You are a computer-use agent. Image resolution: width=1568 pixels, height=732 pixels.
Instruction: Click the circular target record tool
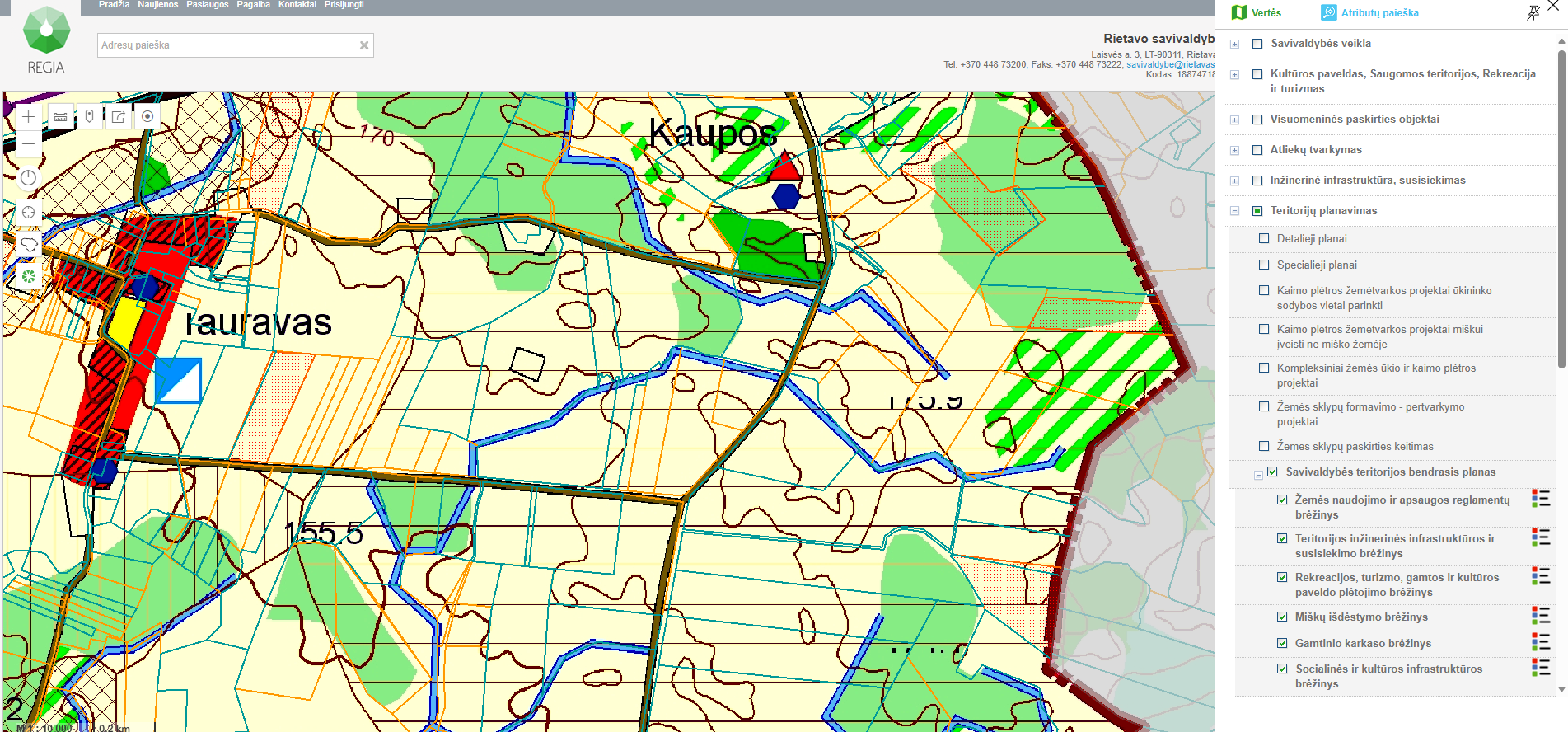click(147, 117)
